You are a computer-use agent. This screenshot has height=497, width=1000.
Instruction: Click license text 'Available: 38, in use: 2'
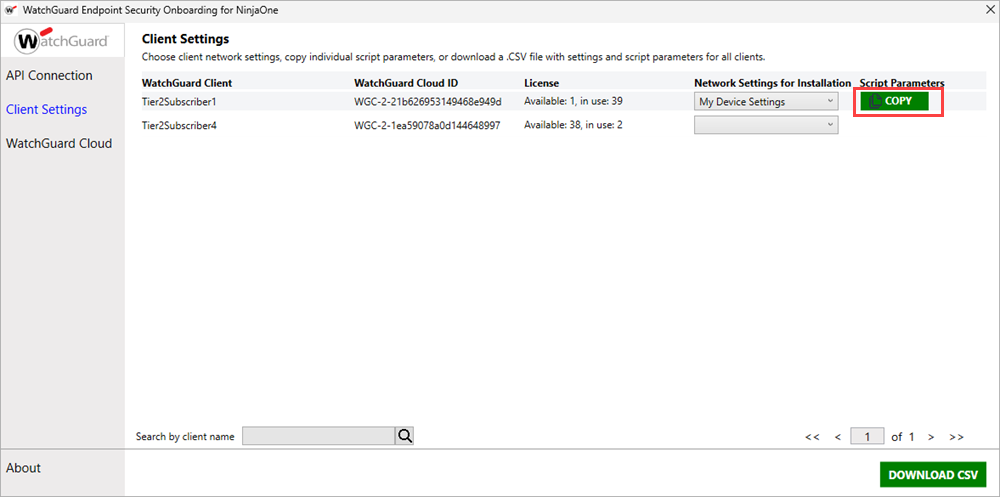click(x=573, y=125)
